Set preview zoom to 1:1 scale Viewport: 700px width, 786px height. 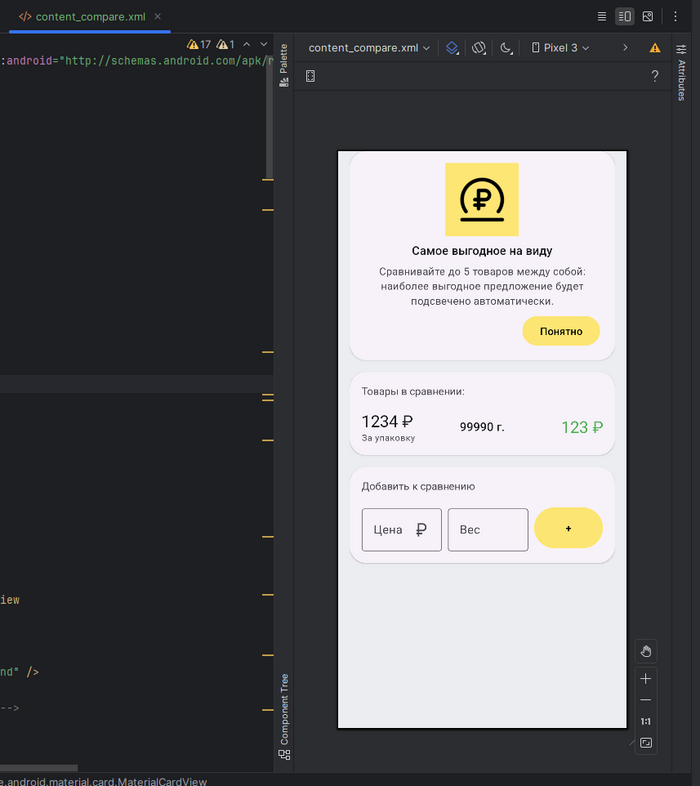646,721
